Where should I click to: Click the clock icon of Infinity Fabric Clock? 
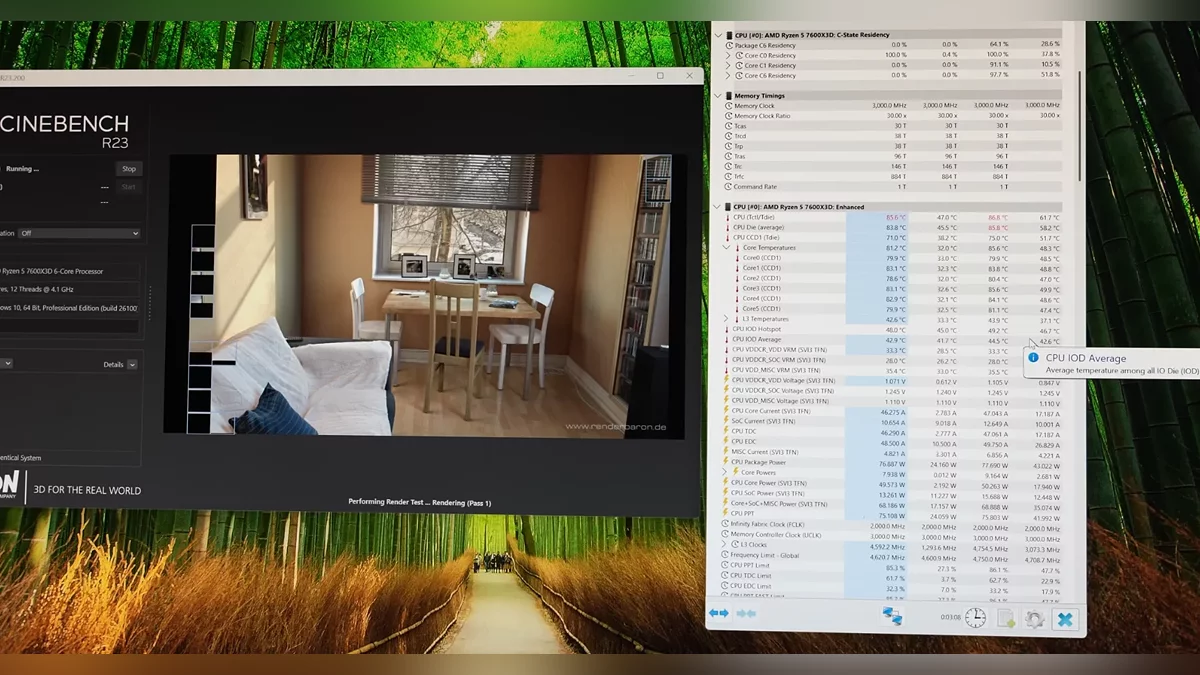725,524
